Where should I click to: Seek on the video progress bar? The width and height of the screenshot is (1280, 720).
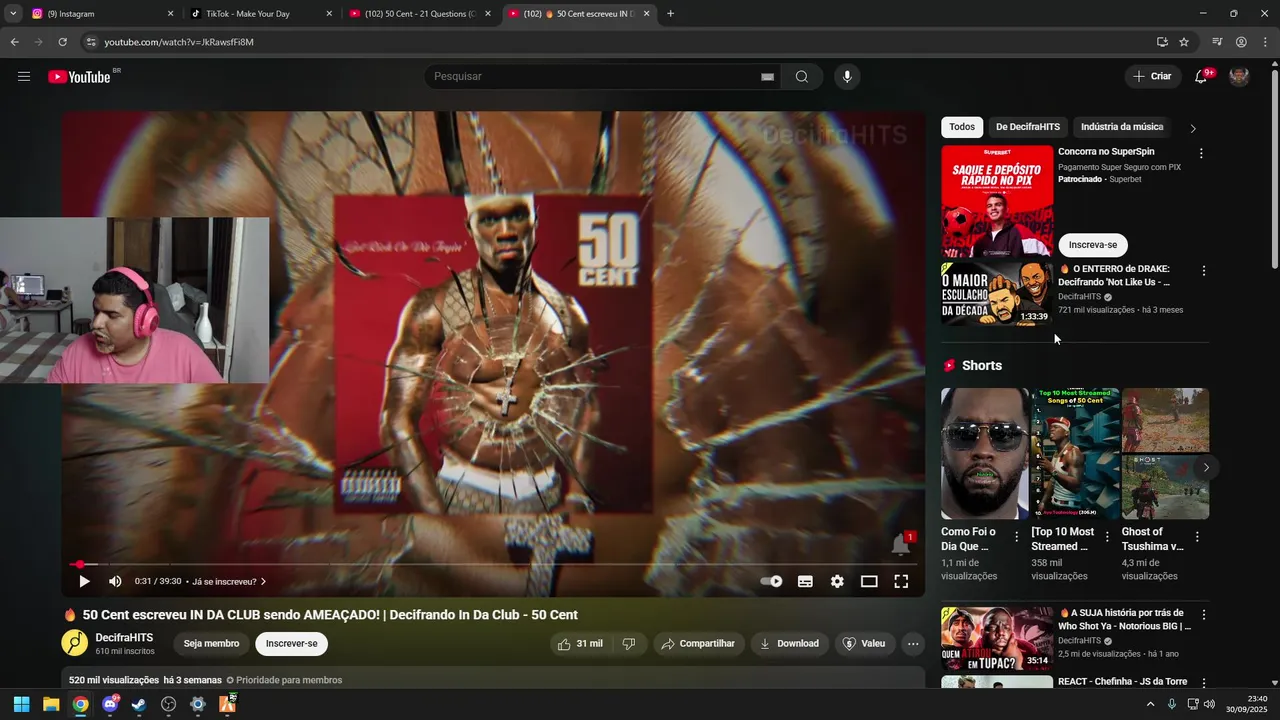point(493,564)
